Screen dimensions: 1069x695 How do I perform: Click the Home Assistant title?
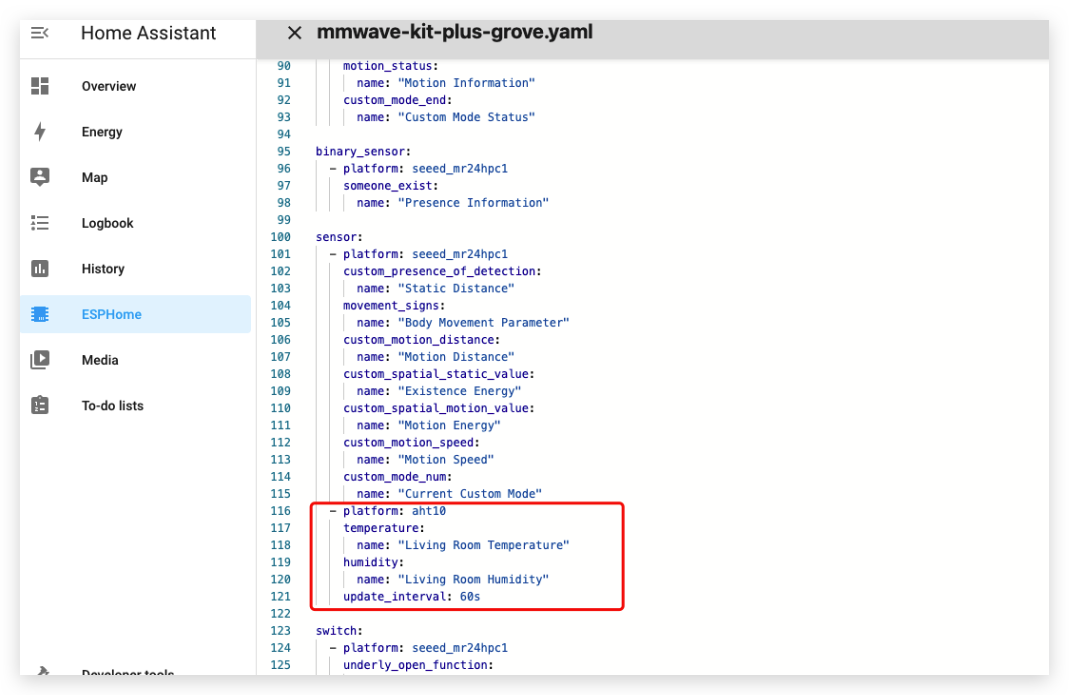[148, 33]
